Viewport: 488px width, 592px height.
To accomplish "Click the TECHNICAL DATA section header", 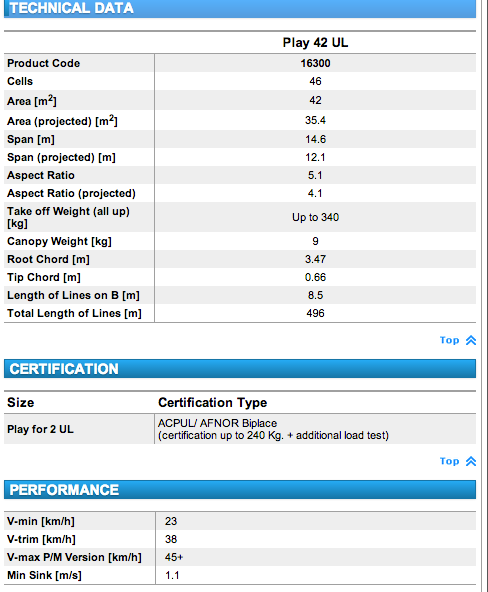I will coord(240,8).
